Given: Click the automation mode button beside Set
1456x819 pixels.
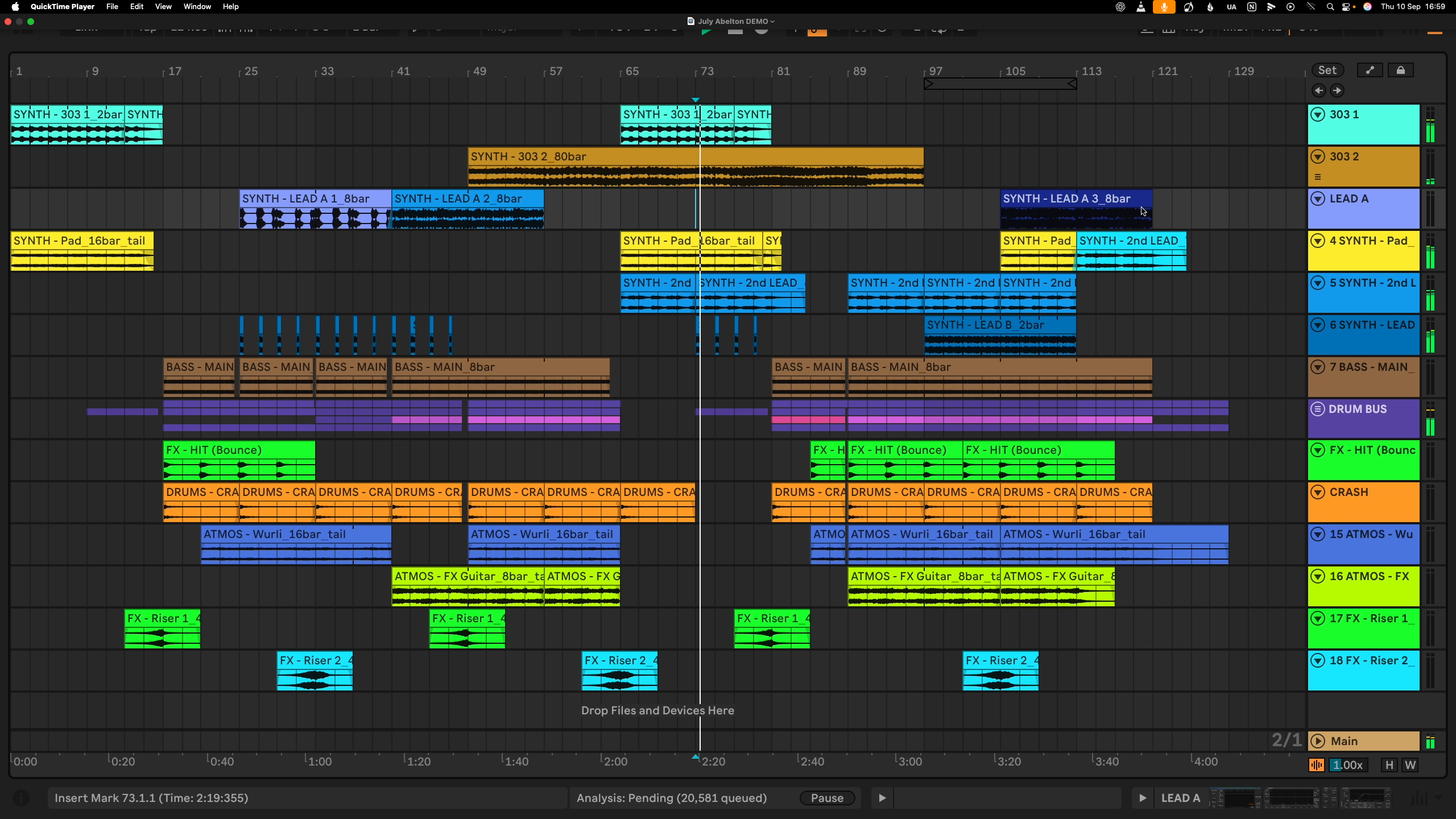Looking at the screenshot, I should 1370,70.
